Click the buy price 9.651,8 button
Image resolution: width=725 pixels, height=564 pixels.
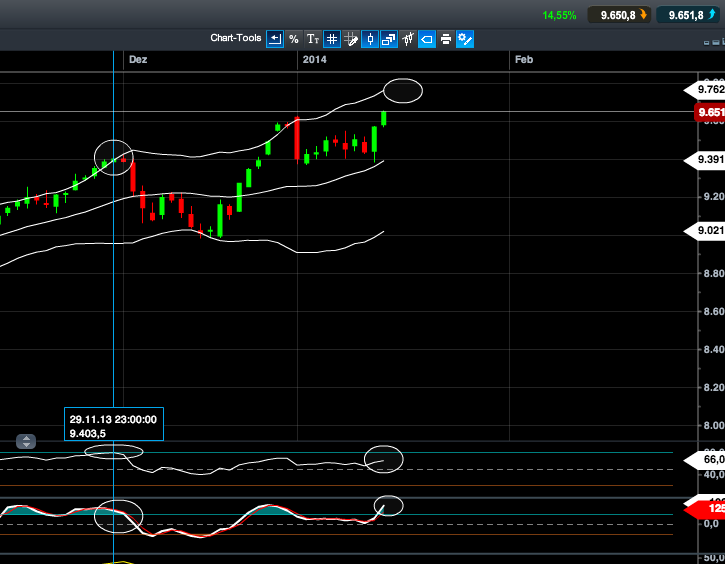click(x=690, y=15)
